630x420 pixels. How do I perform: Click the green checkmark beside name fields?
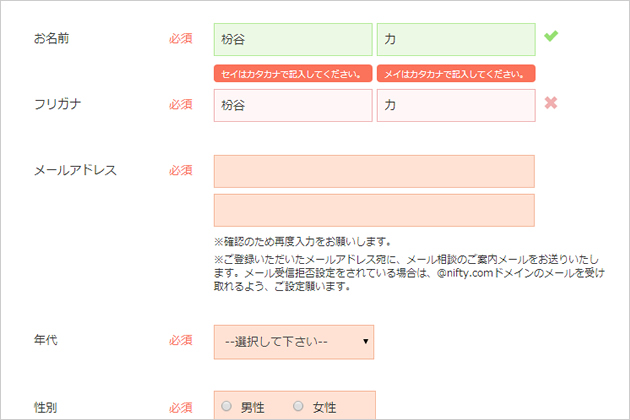tap(551, 36)
